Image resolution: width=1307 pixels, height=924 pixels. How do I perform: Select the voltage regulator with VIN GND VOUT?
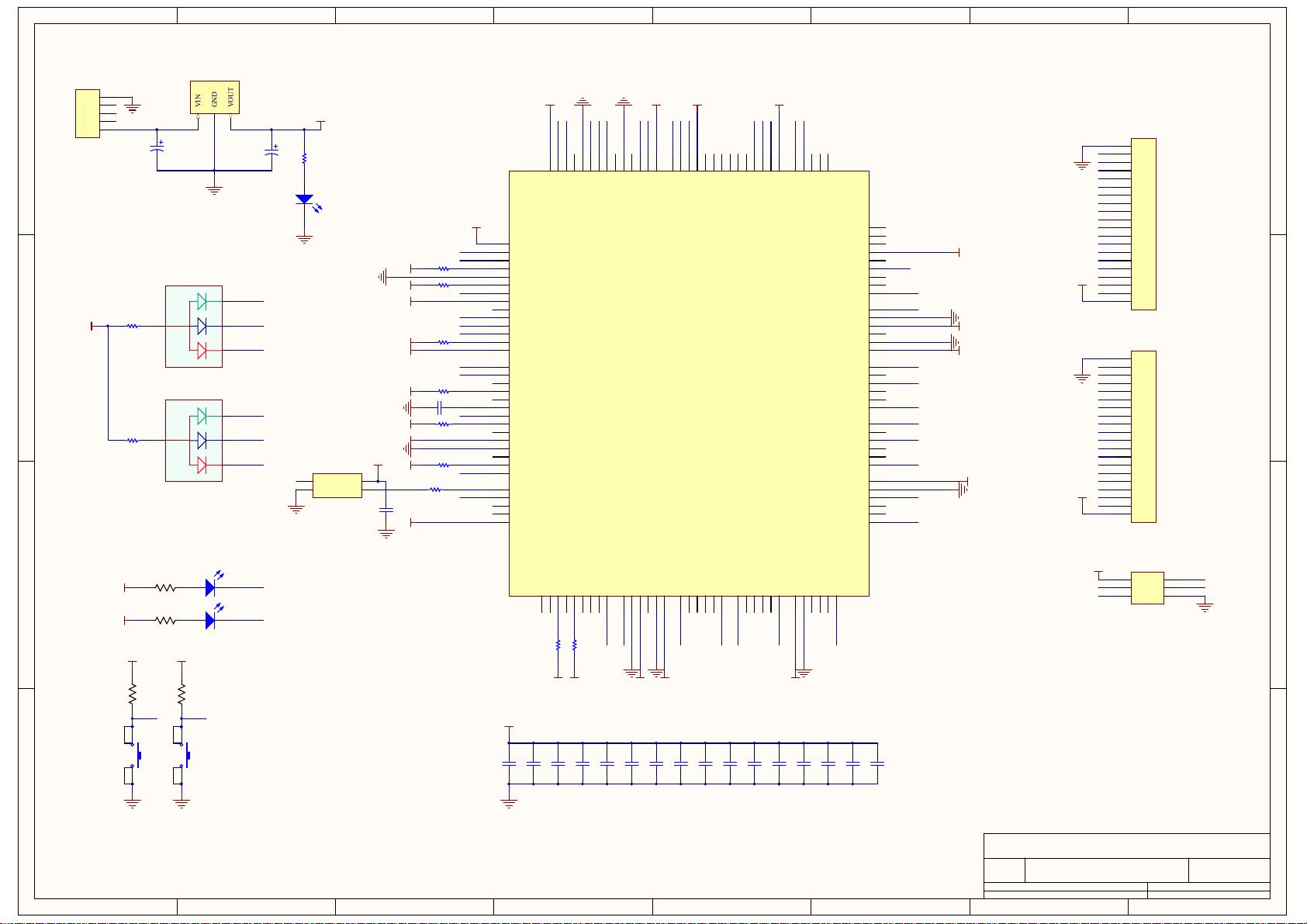[x=214, y=97]
